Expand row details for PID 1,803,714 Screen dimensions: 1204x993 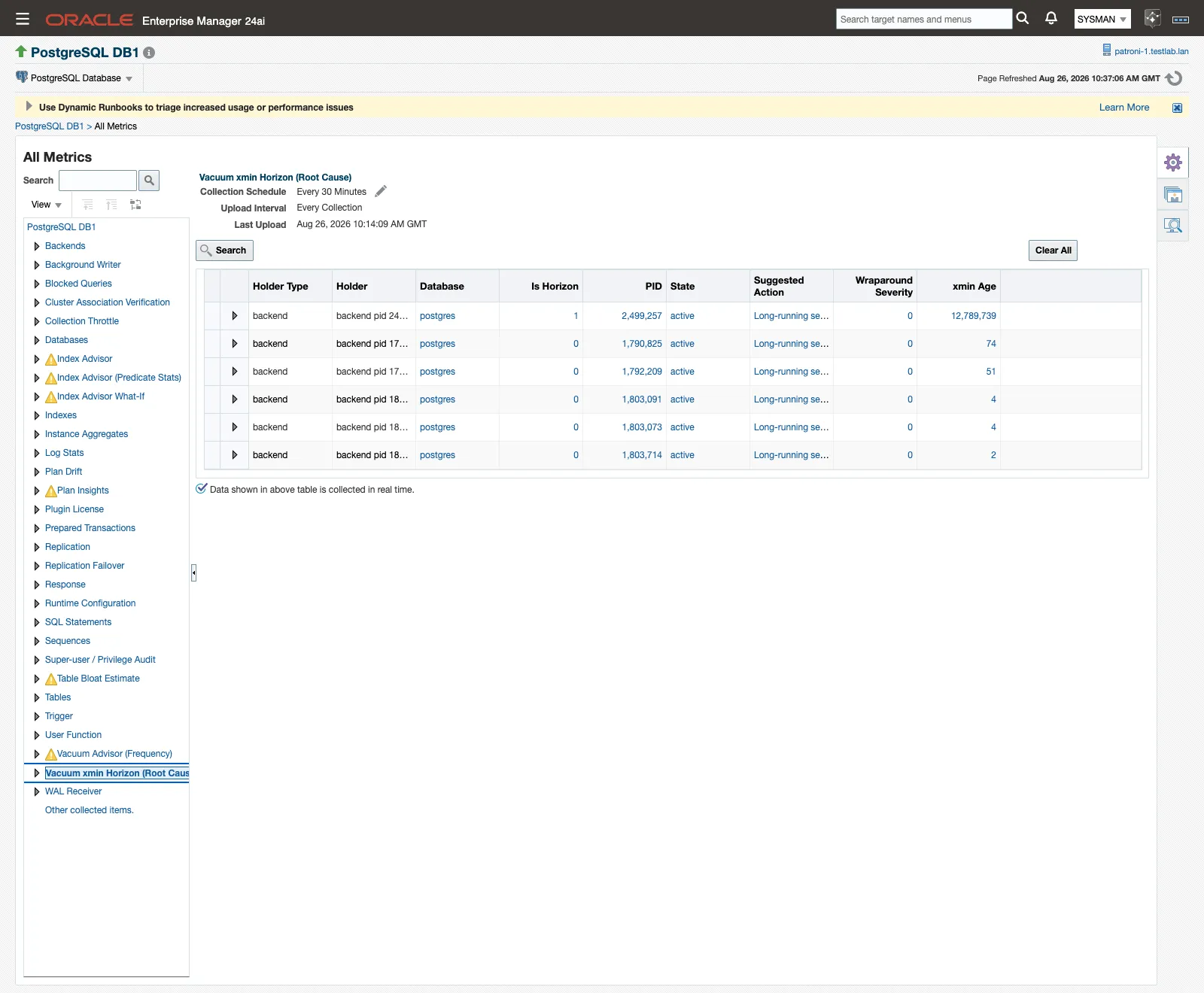234,455
